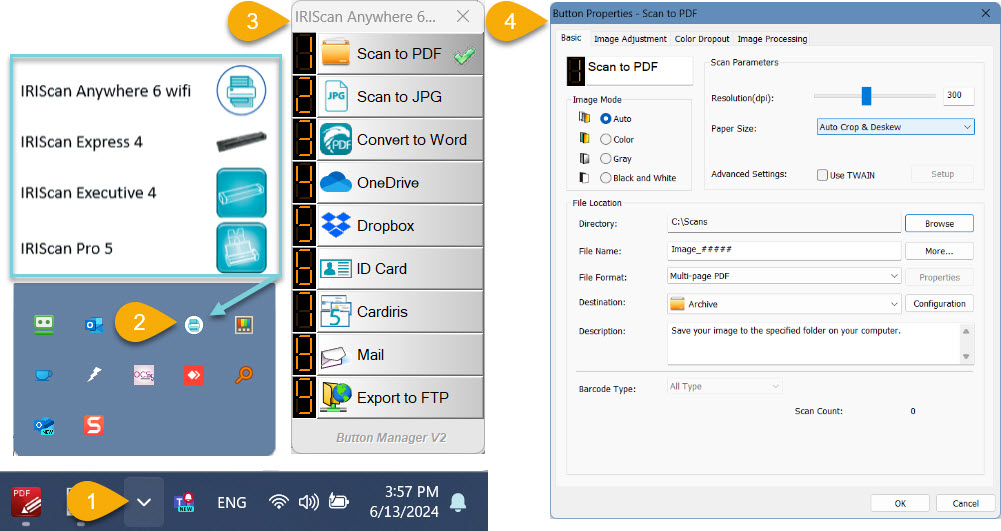
Task: Show hidden icons chevron in taskbar
Action: (x=144, y=502)
